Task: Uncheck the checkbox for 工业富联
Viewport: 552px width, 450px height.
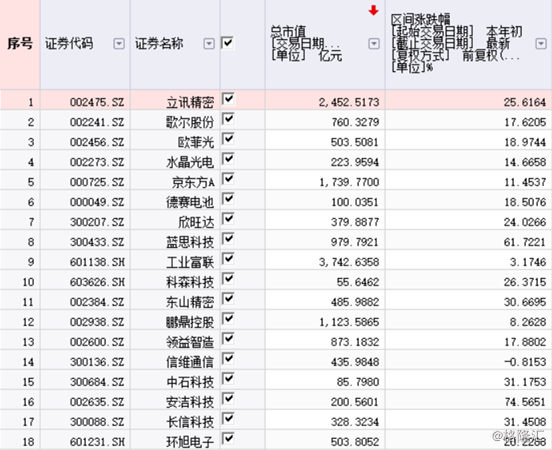Action: coord(228,259)
